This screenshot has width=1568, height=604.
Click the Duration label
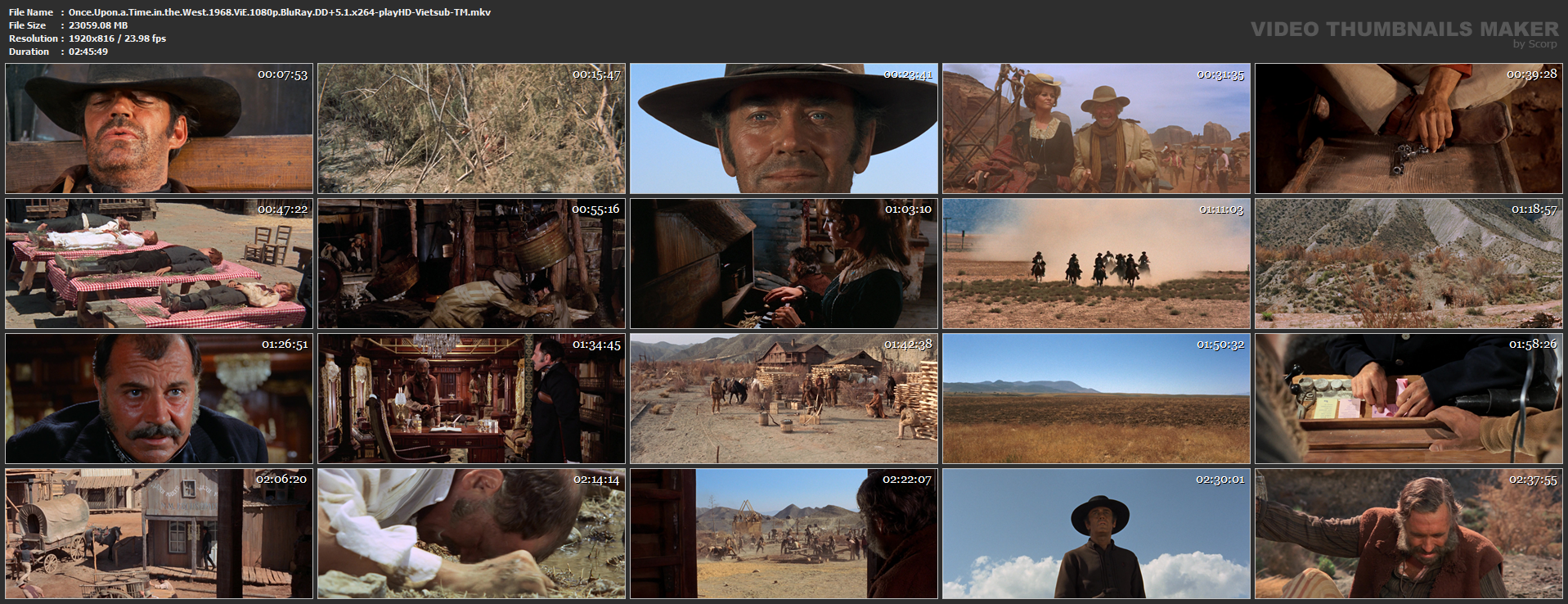29,52
